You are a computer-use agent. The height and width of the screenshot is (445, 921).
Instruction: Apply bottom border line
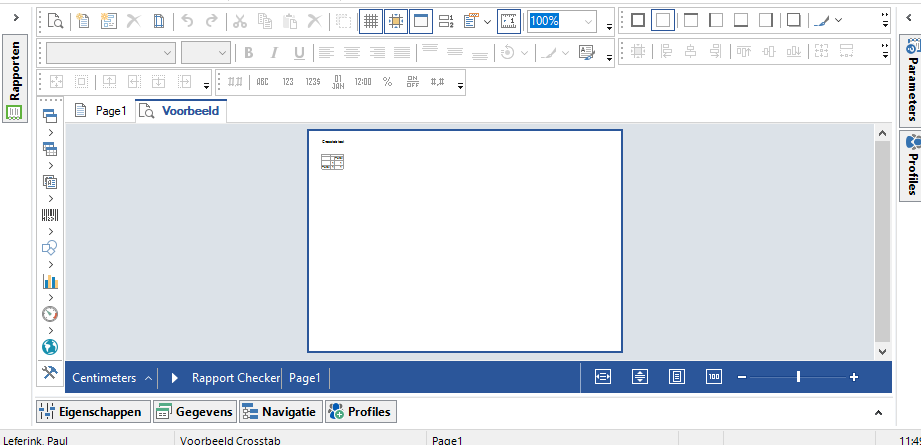pyautogui.click(x=741, y=21)
